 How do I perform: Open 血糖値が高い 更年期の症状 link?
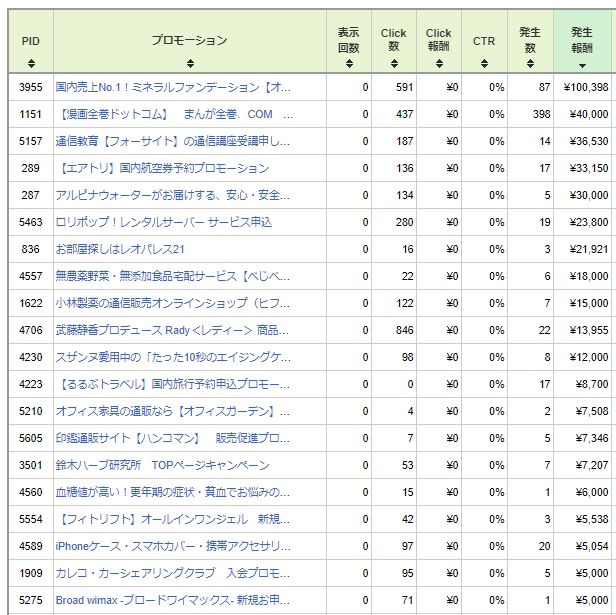(x=172, y=492)
